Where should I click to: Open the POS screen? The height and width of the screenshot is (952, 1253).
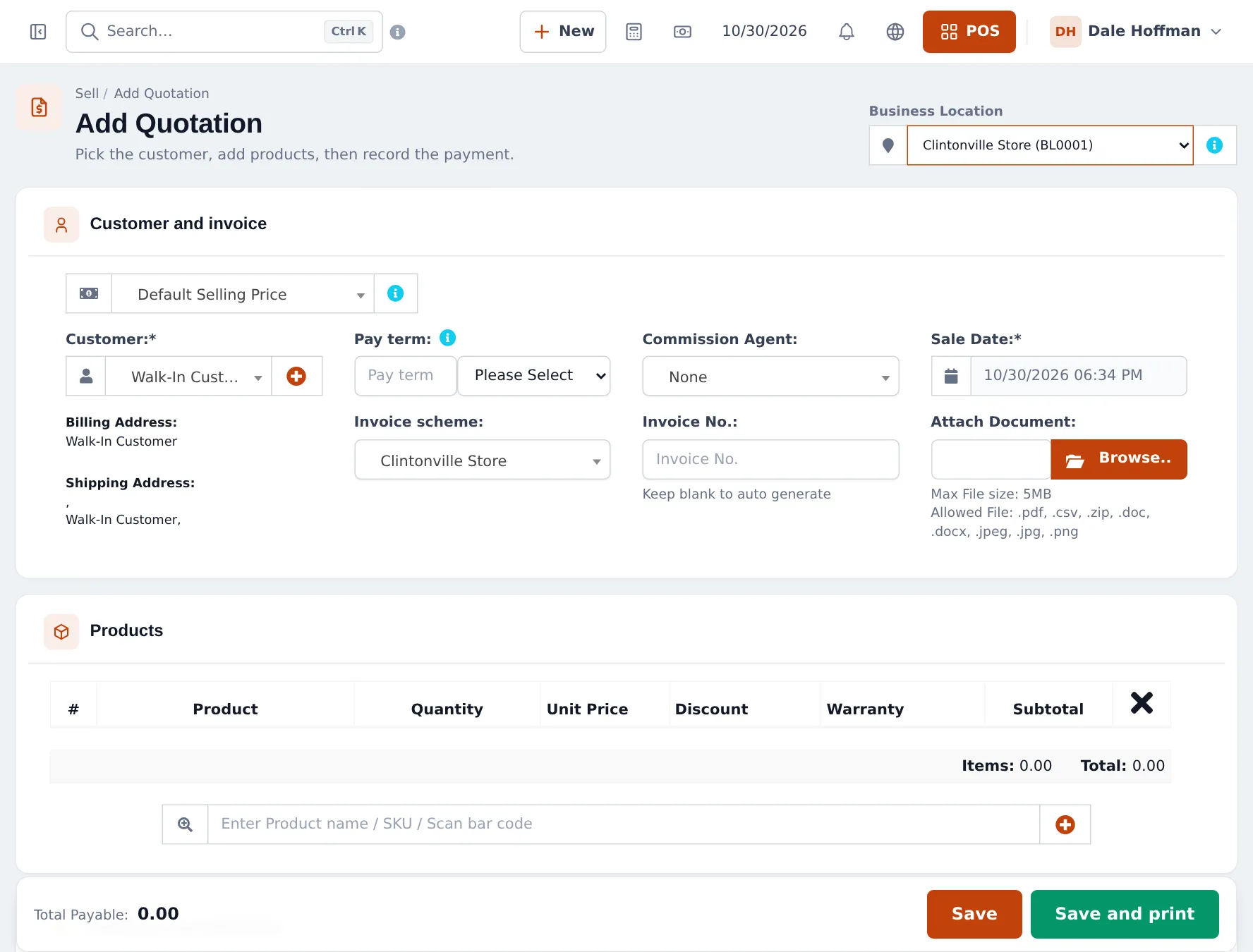[x=969, y=32]
